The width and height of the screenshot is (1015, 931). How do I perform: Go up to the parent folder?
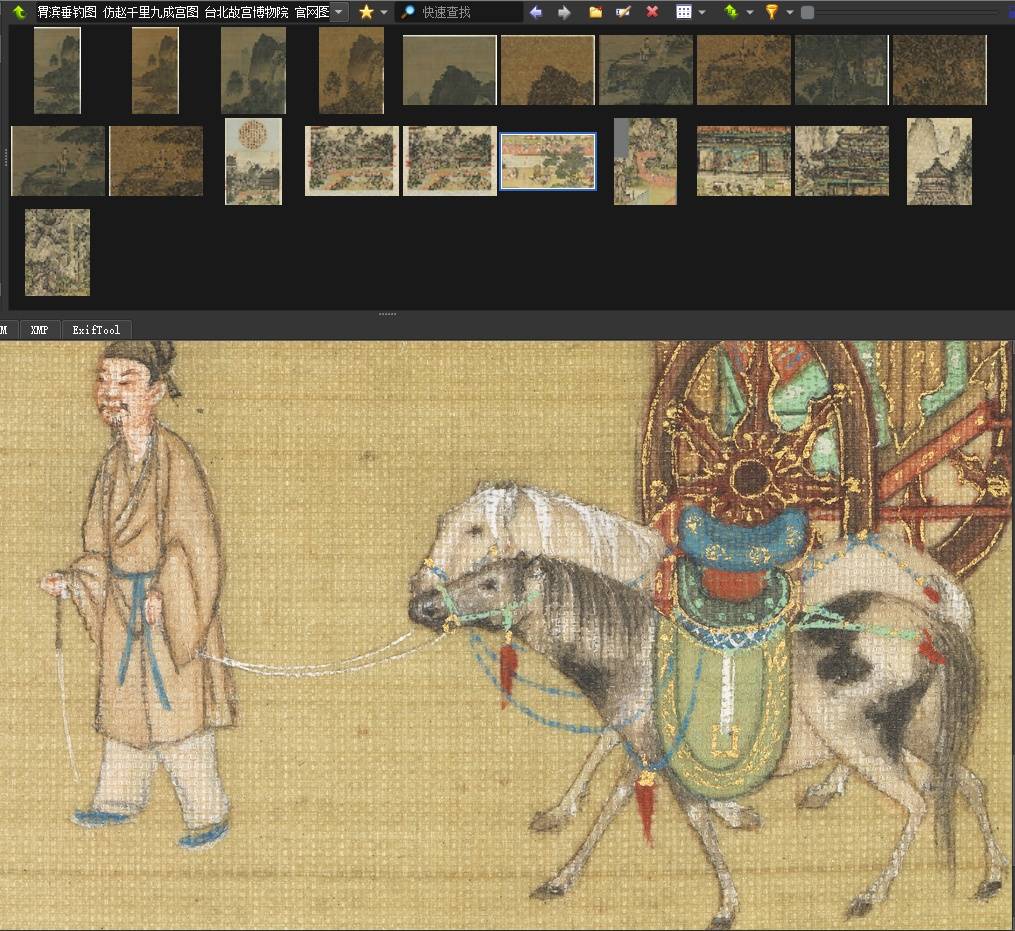pos(19,12)
